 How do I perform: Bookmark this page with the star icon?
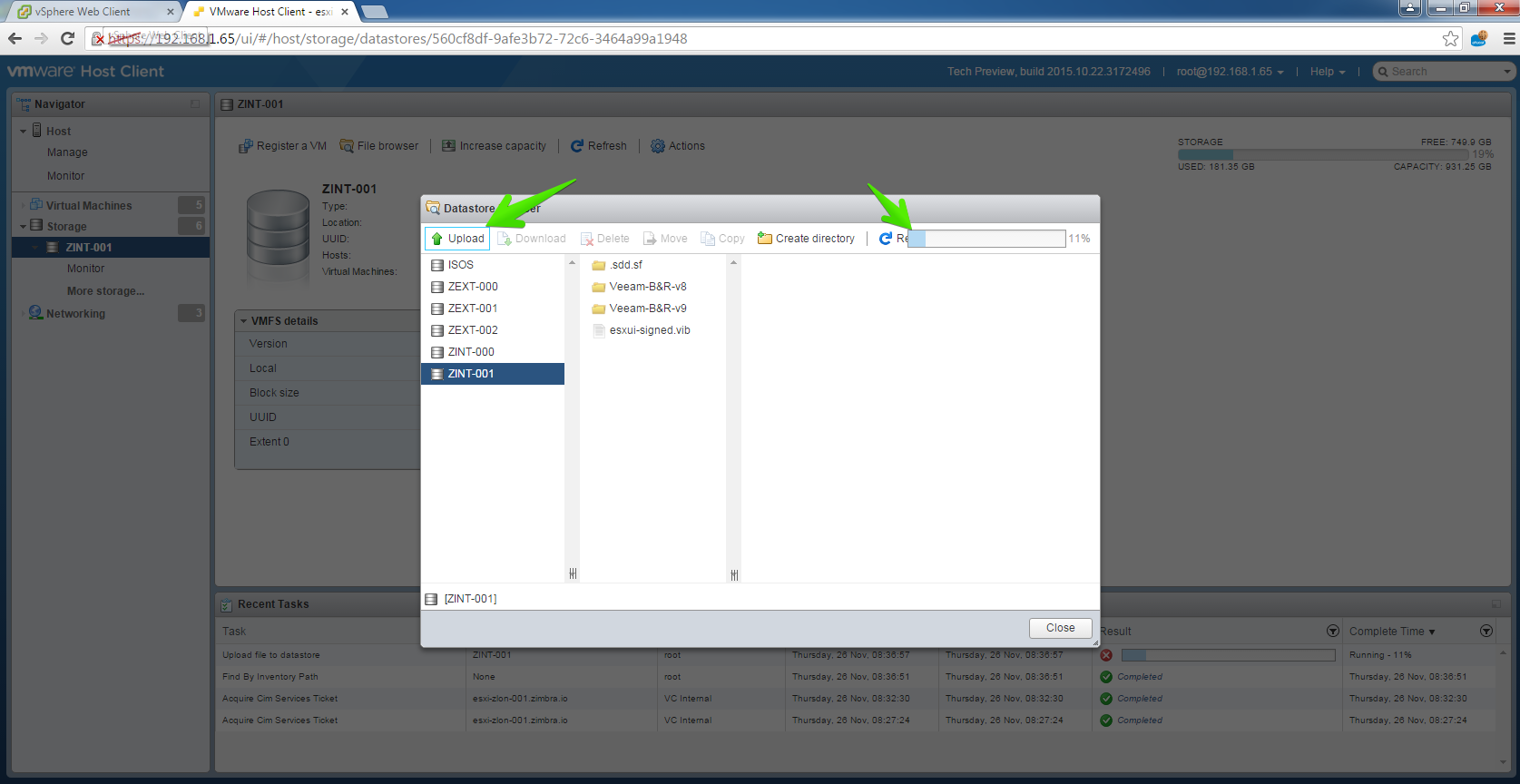[x=1450, y=39]
